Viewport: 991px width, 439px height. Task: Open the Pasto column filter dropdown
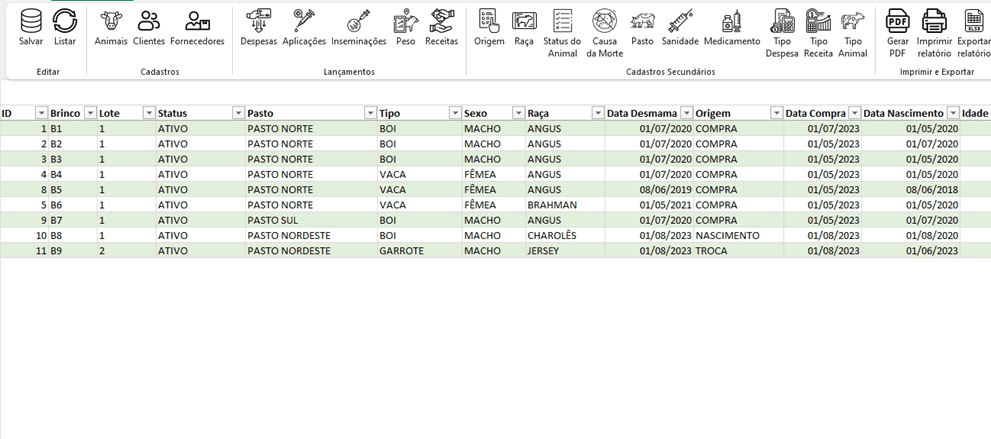pos(370,113)
